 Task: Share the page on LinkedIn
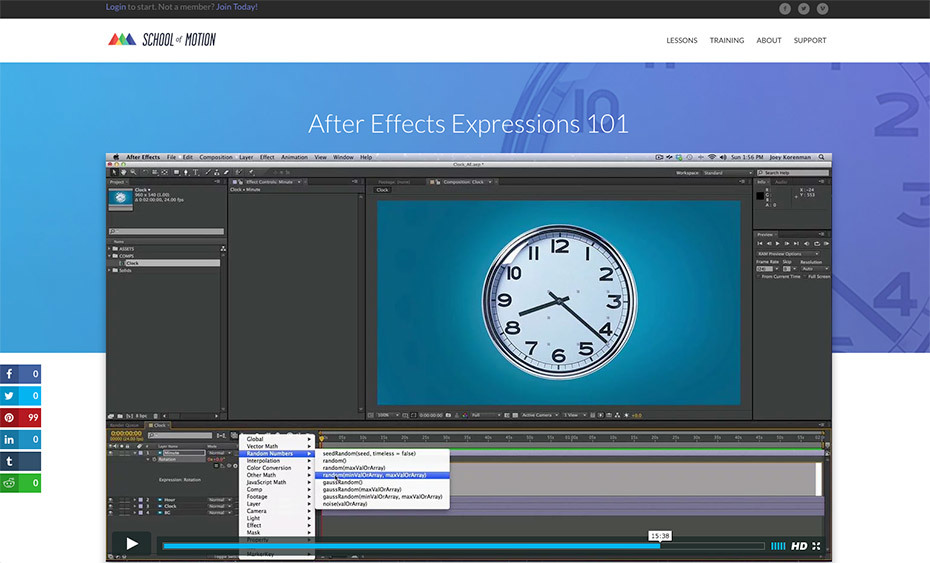click(x=20, y=440)
